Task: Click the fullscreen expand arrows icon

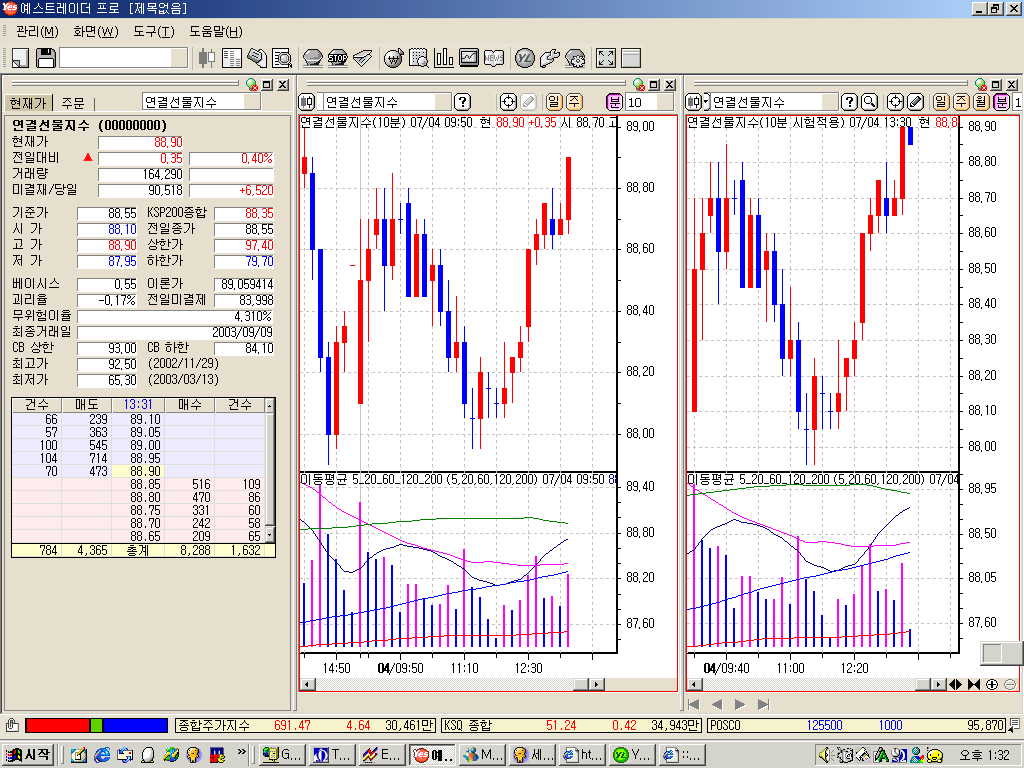Action: pyautogui.click(x=605, y=58)
